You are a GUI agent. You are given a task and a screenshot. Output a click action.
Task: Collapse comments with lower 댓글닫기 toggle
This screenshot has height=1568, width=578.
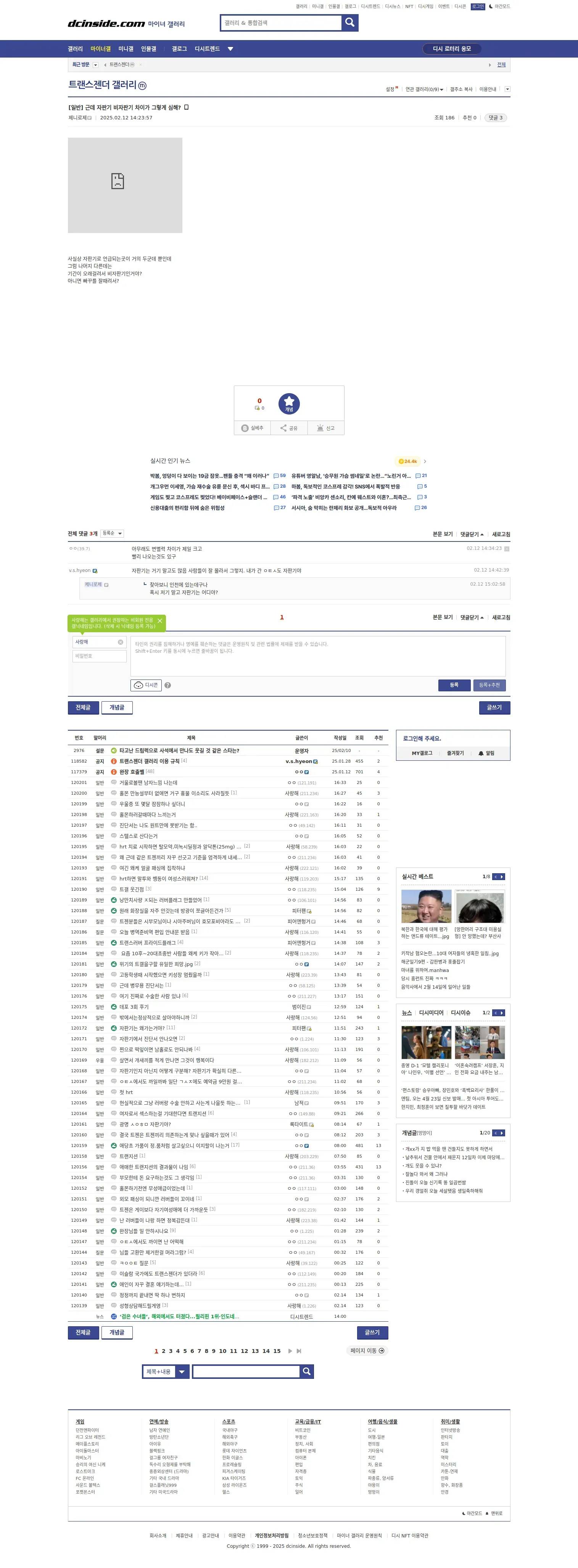tap(472, 618)
